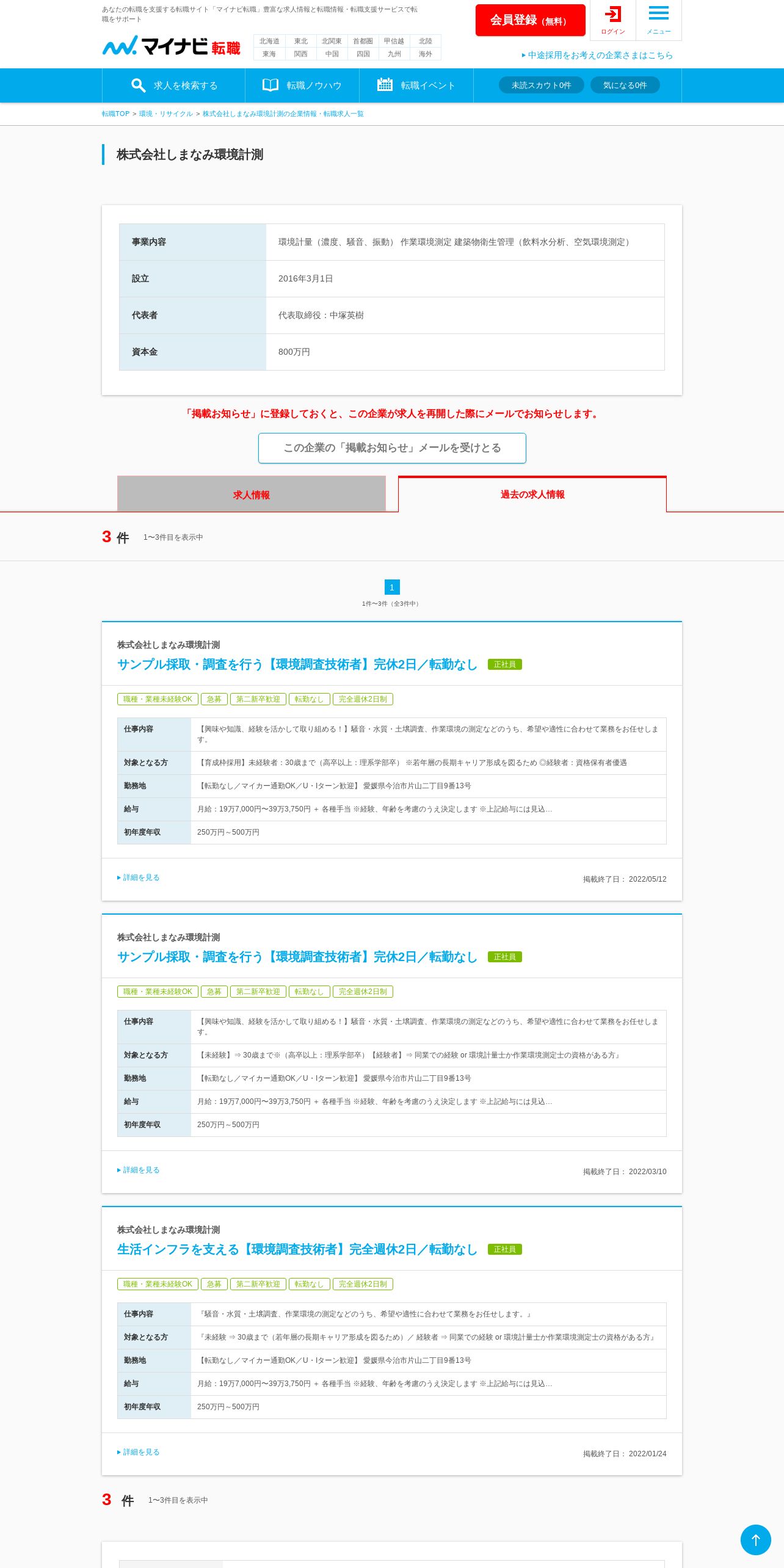Select the 中国 region link
This screenshot has width=784, height=1568.
pyautogui.click(x=332, y=54)
